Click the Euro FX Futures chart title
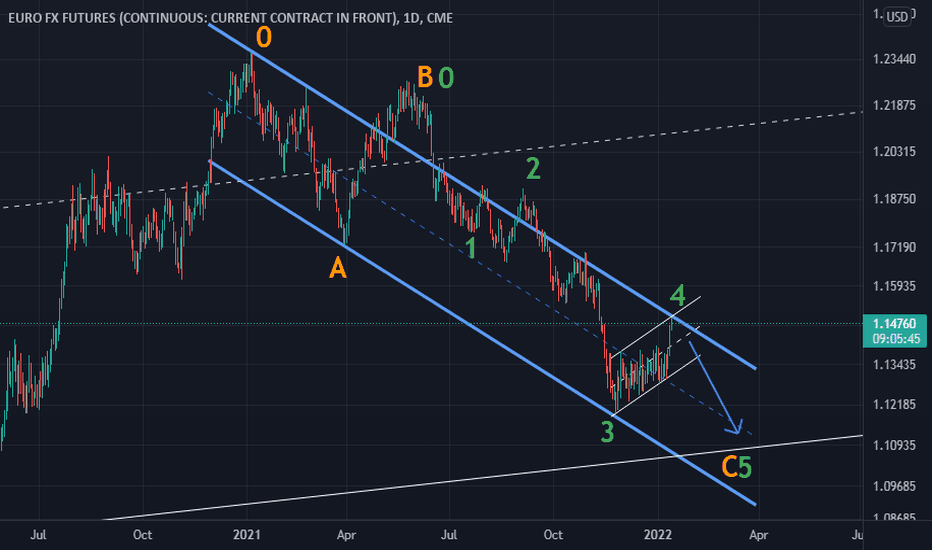 pyautogui.click(x=230, y=18)
